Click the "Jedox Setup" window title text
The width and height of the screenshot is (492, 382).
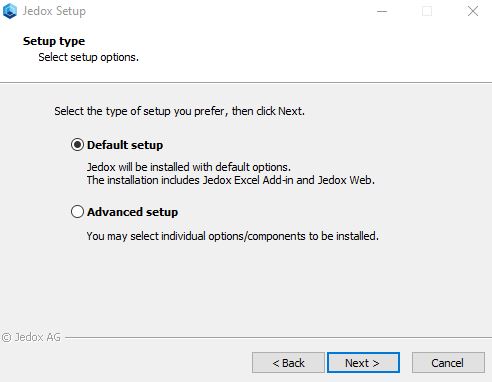54,11
